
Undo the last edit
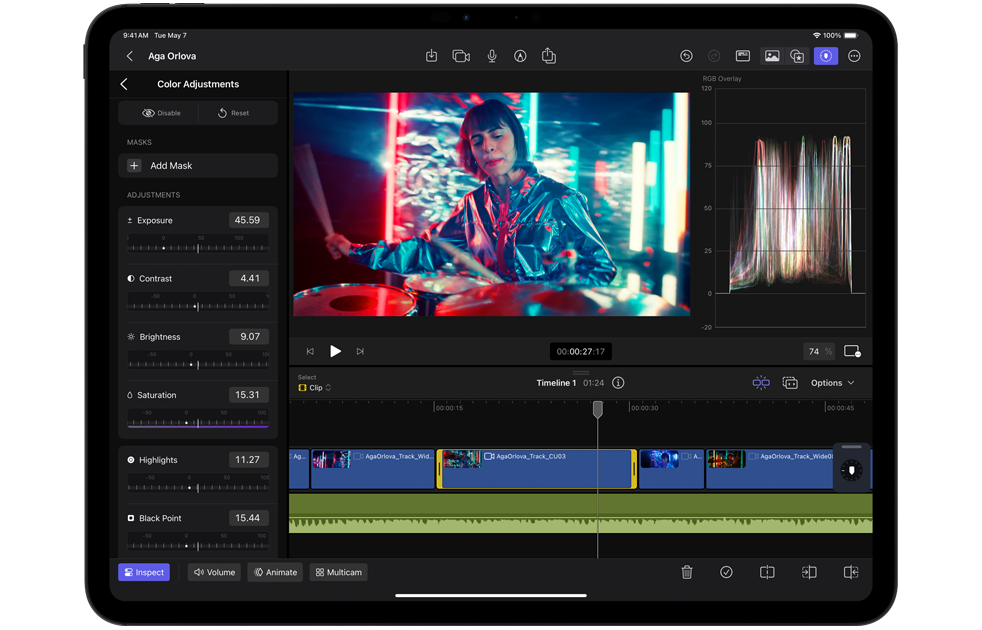coord(686,56)
